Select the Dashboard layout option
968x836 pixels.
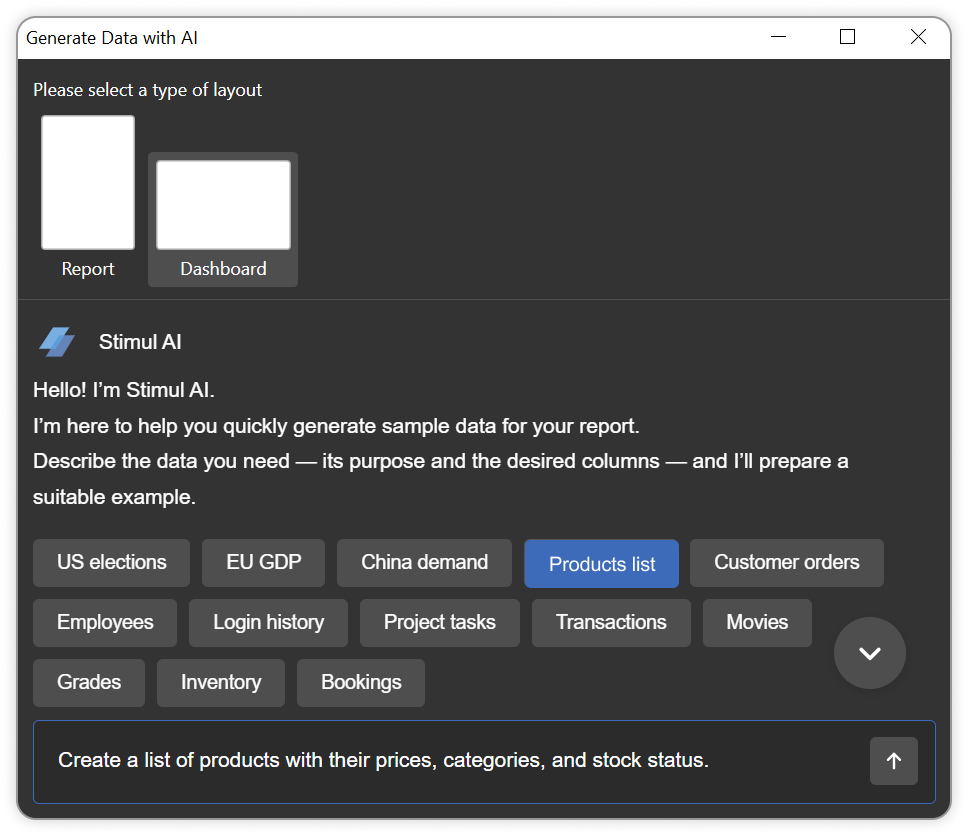click(223, 206)
